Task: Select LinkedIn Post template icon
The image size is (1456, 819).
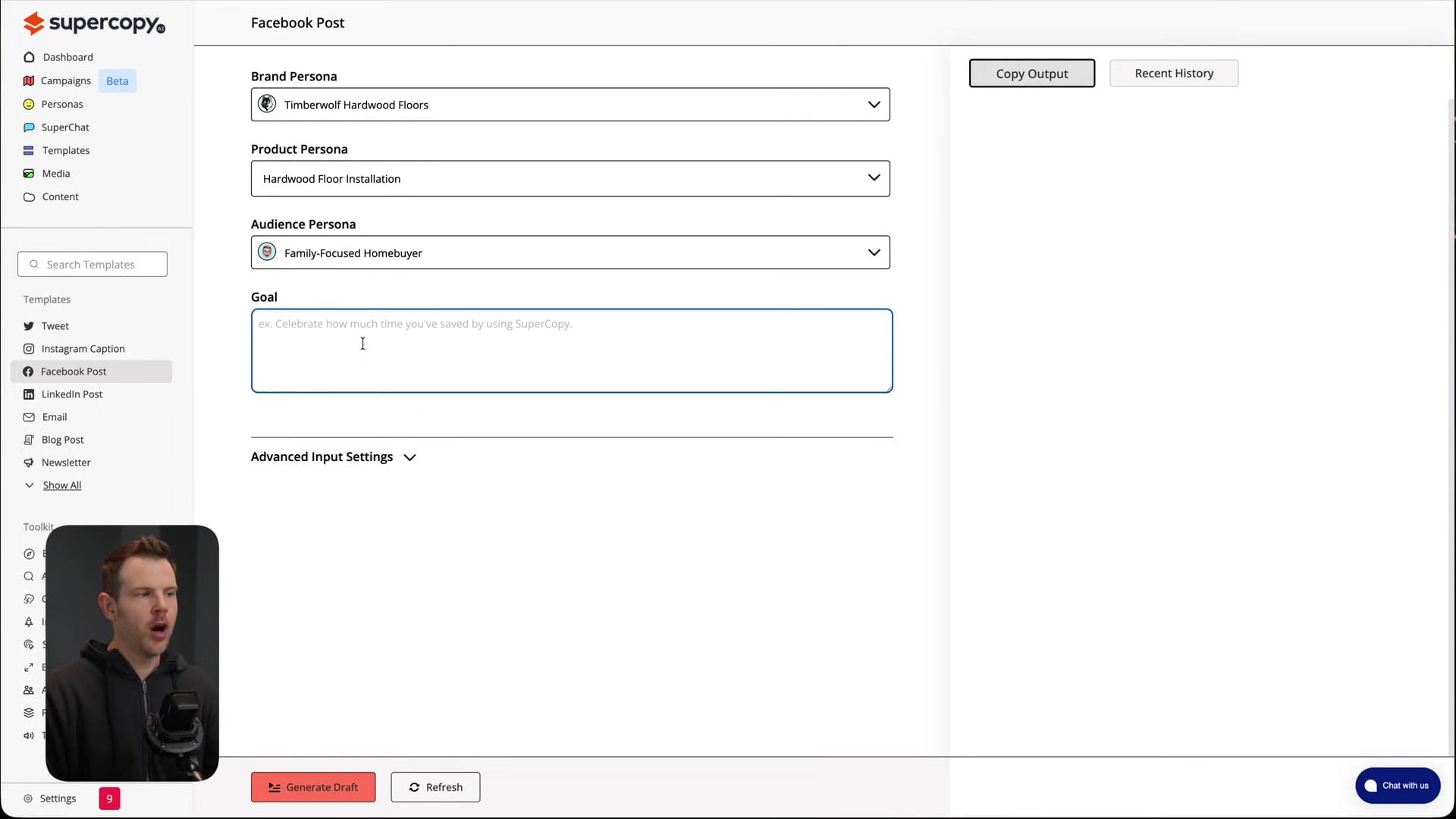Action: [x=29, y=394]
